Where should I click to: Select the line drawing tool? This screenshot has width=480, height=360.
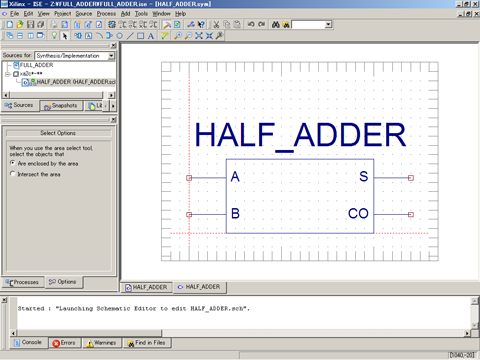coord(130,36)
